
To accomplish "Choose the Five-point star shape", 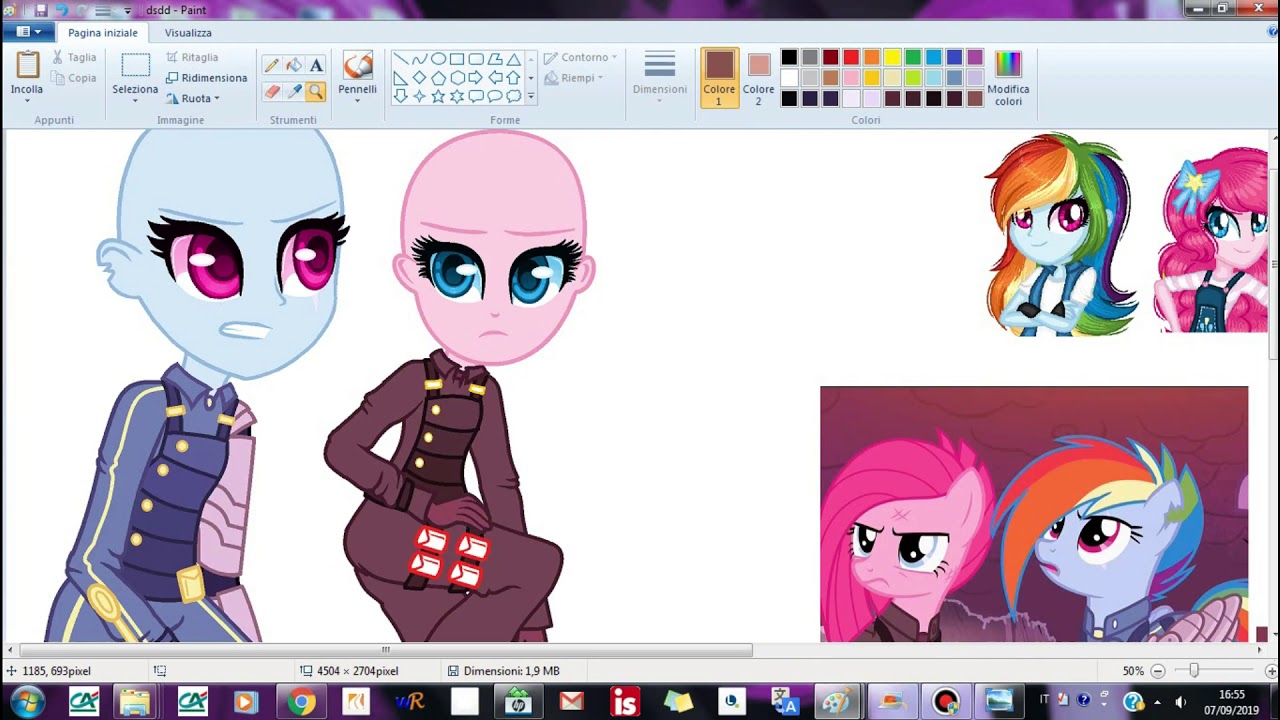I will coord(438,96).
